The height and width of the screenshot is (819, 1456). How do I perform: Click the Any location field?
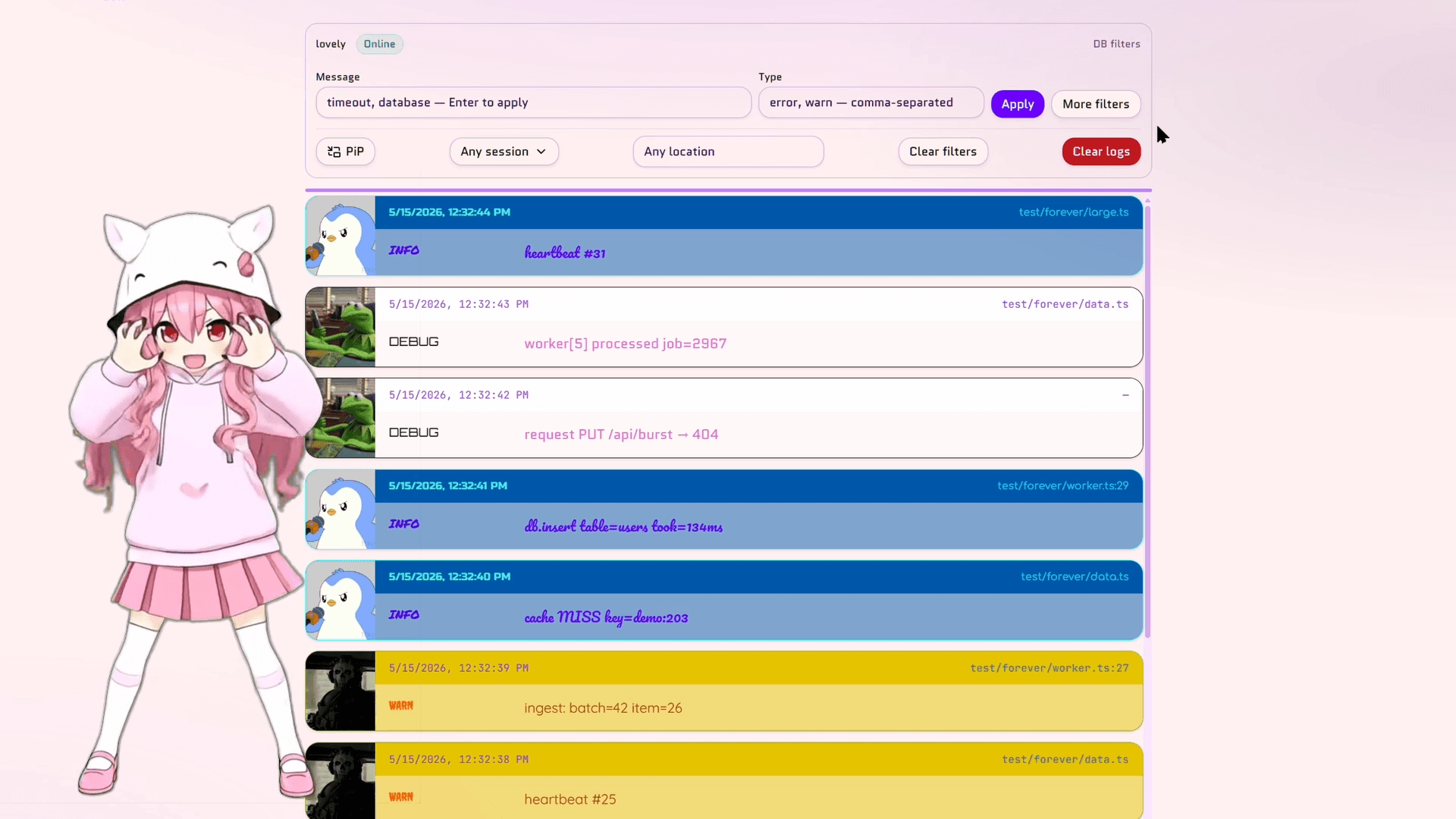(x=728, y=152)
